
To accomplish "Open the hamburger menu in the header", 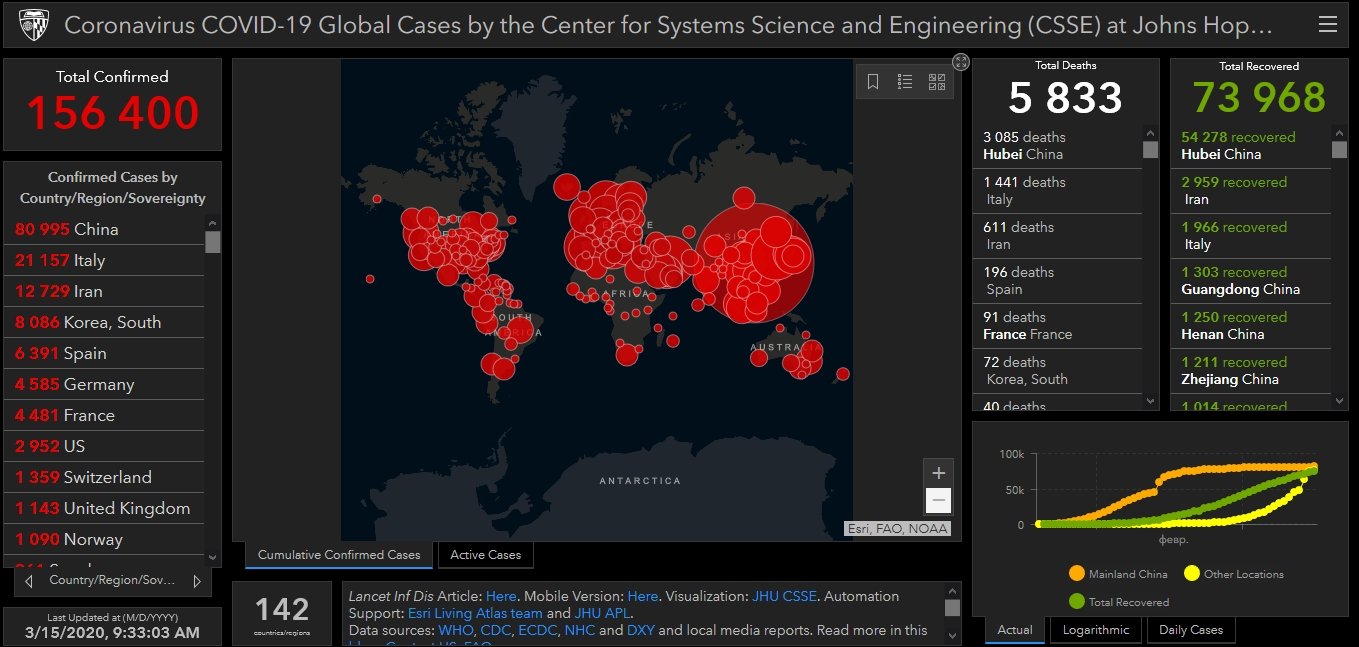I will pos(1327,25).
